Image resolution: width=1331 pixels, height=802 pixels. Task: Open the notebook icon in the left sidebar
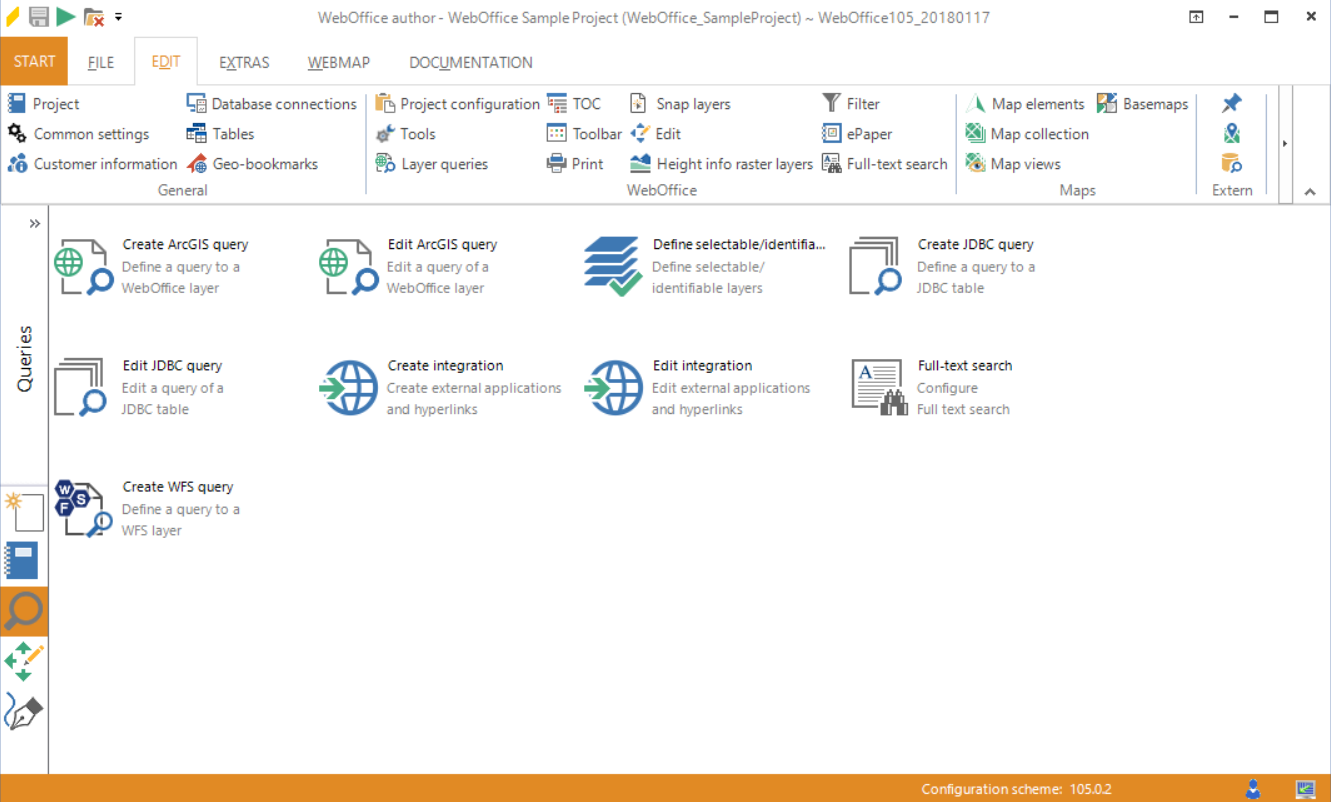(x=23, y=561)
